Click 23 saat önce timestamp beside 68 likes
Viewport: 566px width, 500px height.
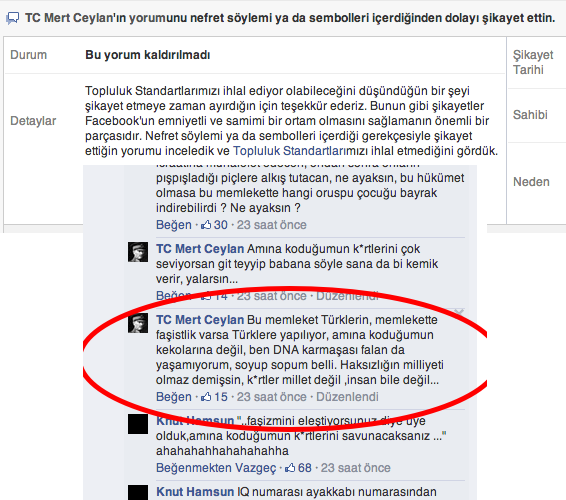[x=356, y=468]
